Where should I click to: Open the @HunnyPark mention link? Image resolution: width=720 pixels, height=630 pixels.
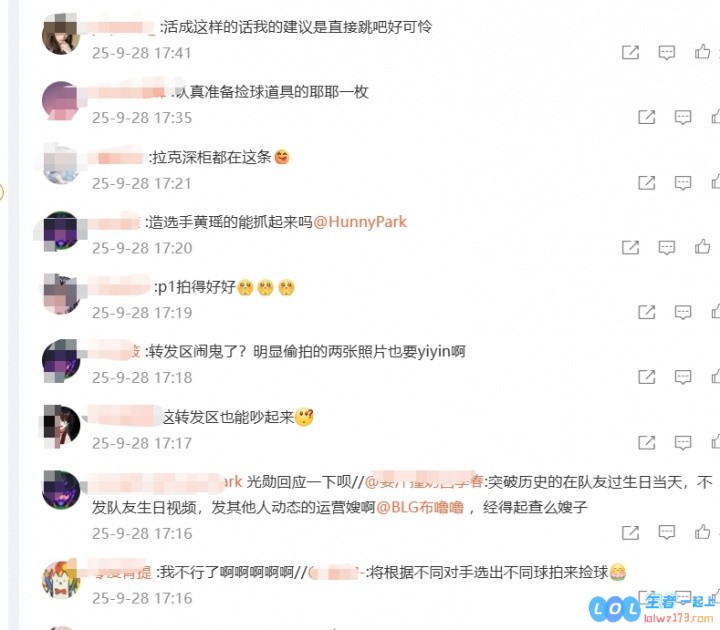tap(360, 222)
